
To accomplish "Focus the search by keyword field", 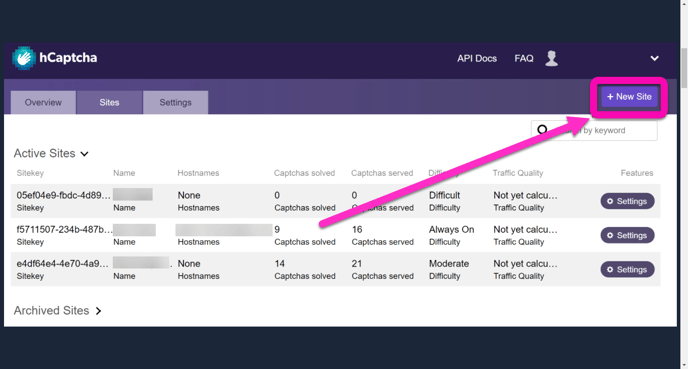I will pos(594,130).
